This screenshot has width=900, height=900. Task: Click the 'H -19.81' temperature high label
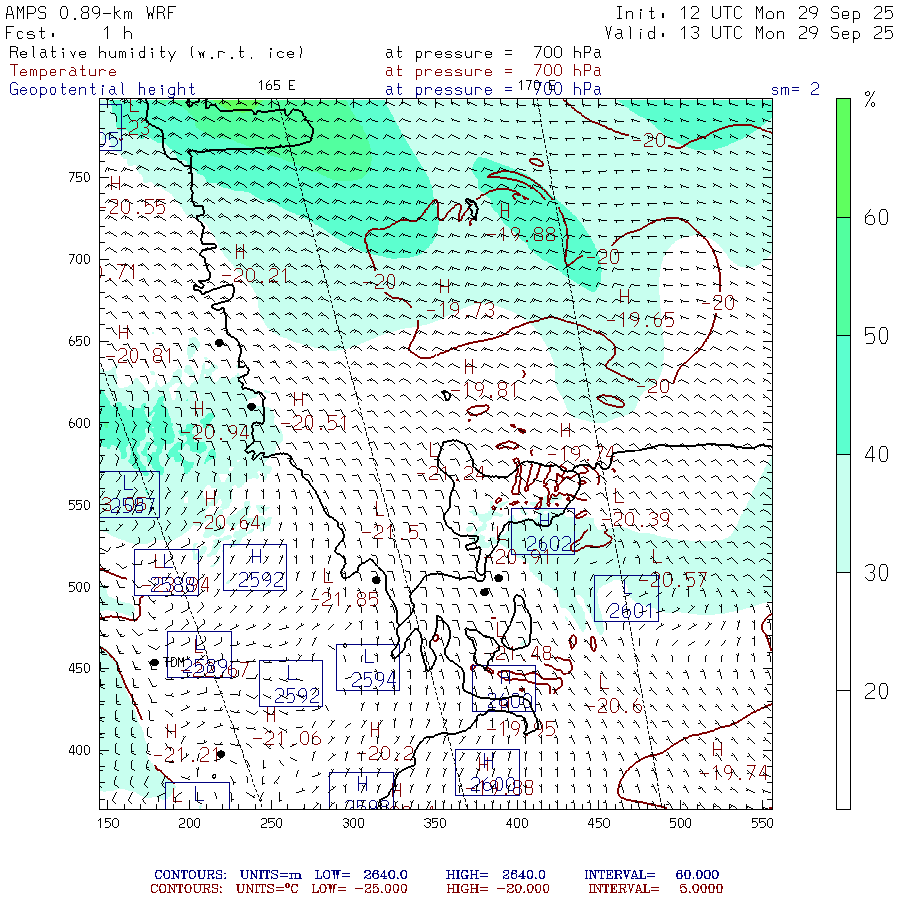click(484, 379)
